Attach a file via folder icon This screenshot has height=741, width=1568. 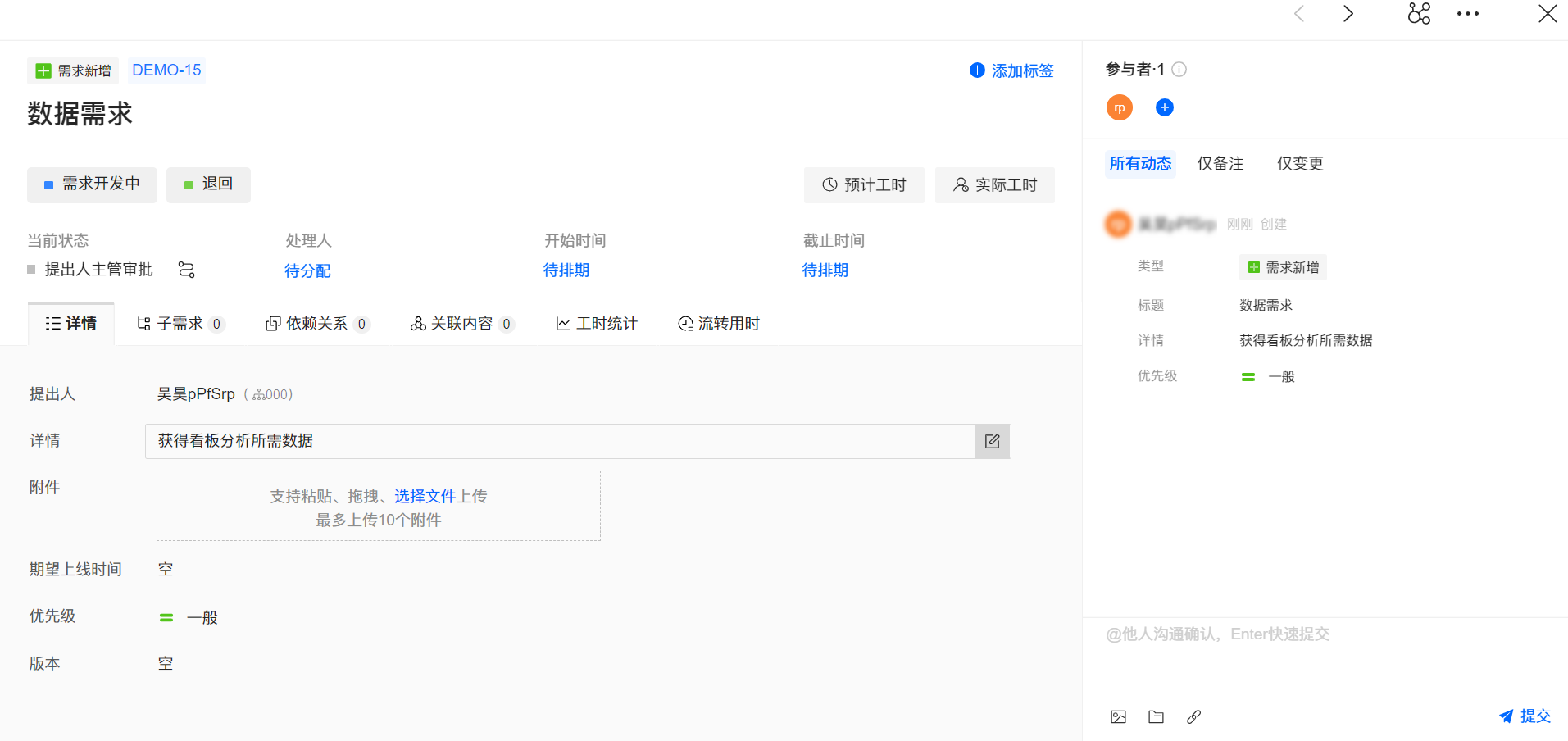point(1156,717)
